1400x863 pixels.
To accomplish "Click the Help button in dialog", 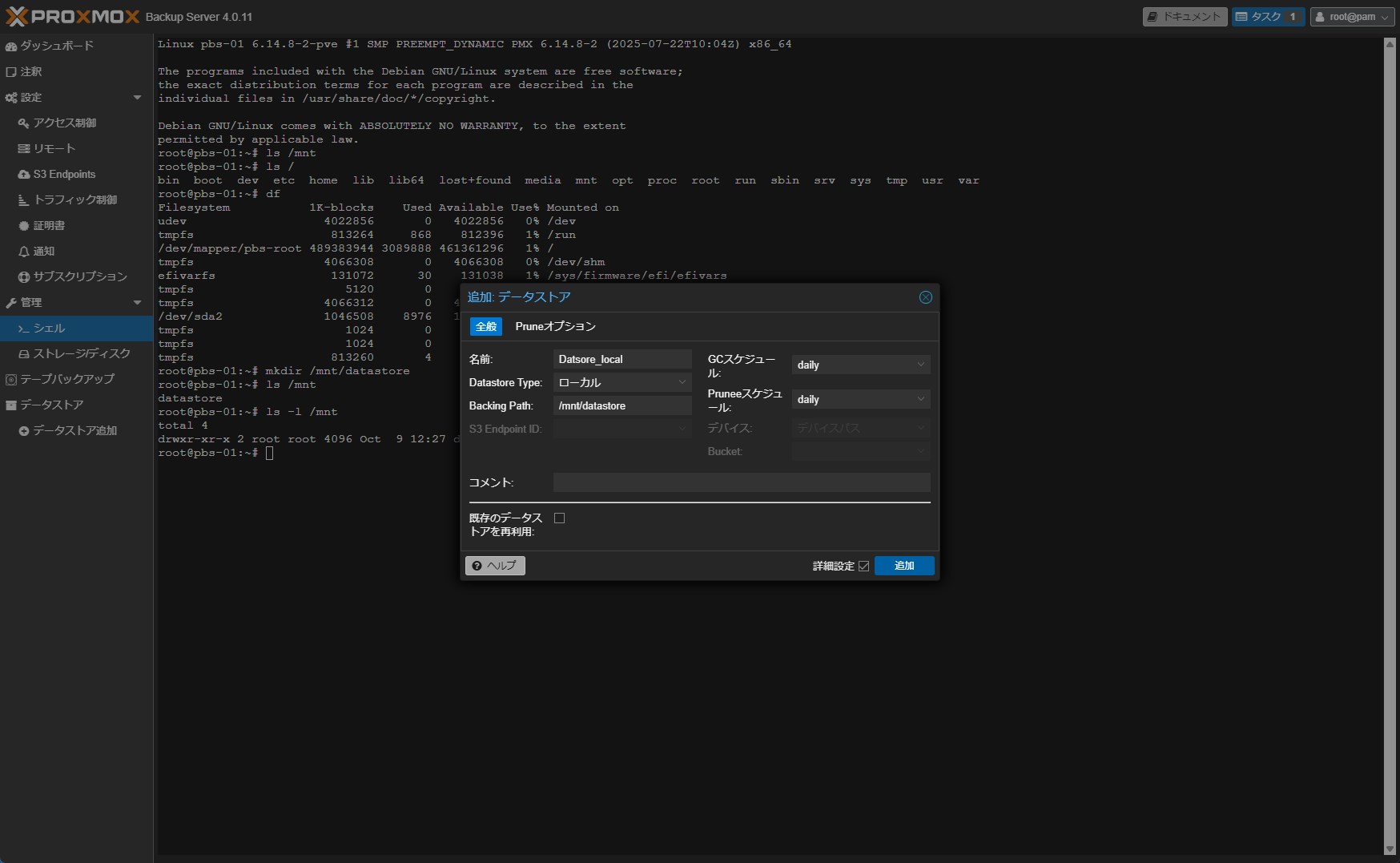I will pos(495,566).
